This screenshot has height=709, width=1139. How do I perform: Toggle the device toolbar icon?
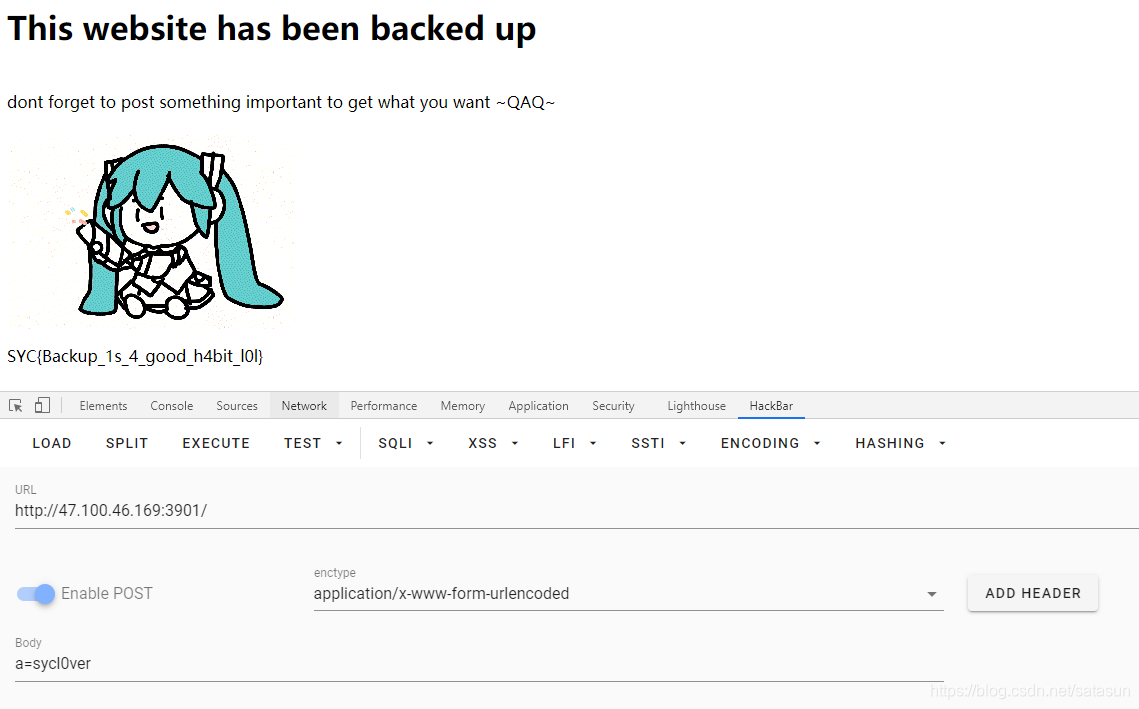click(x=42, y=405)
